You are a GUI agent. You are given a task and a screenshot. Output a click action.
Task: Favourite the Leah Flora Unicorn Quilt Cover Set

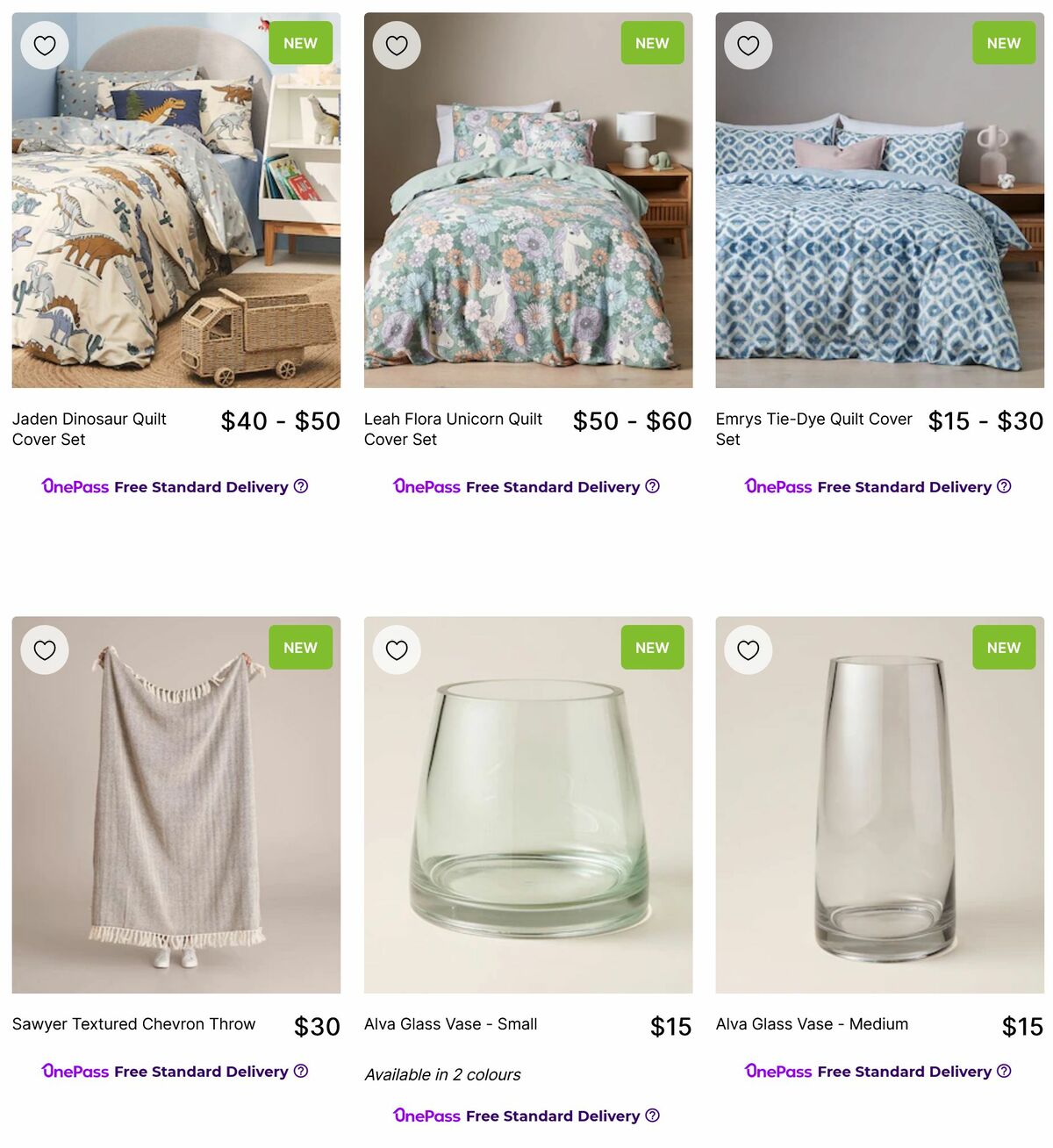coord(397,44)
